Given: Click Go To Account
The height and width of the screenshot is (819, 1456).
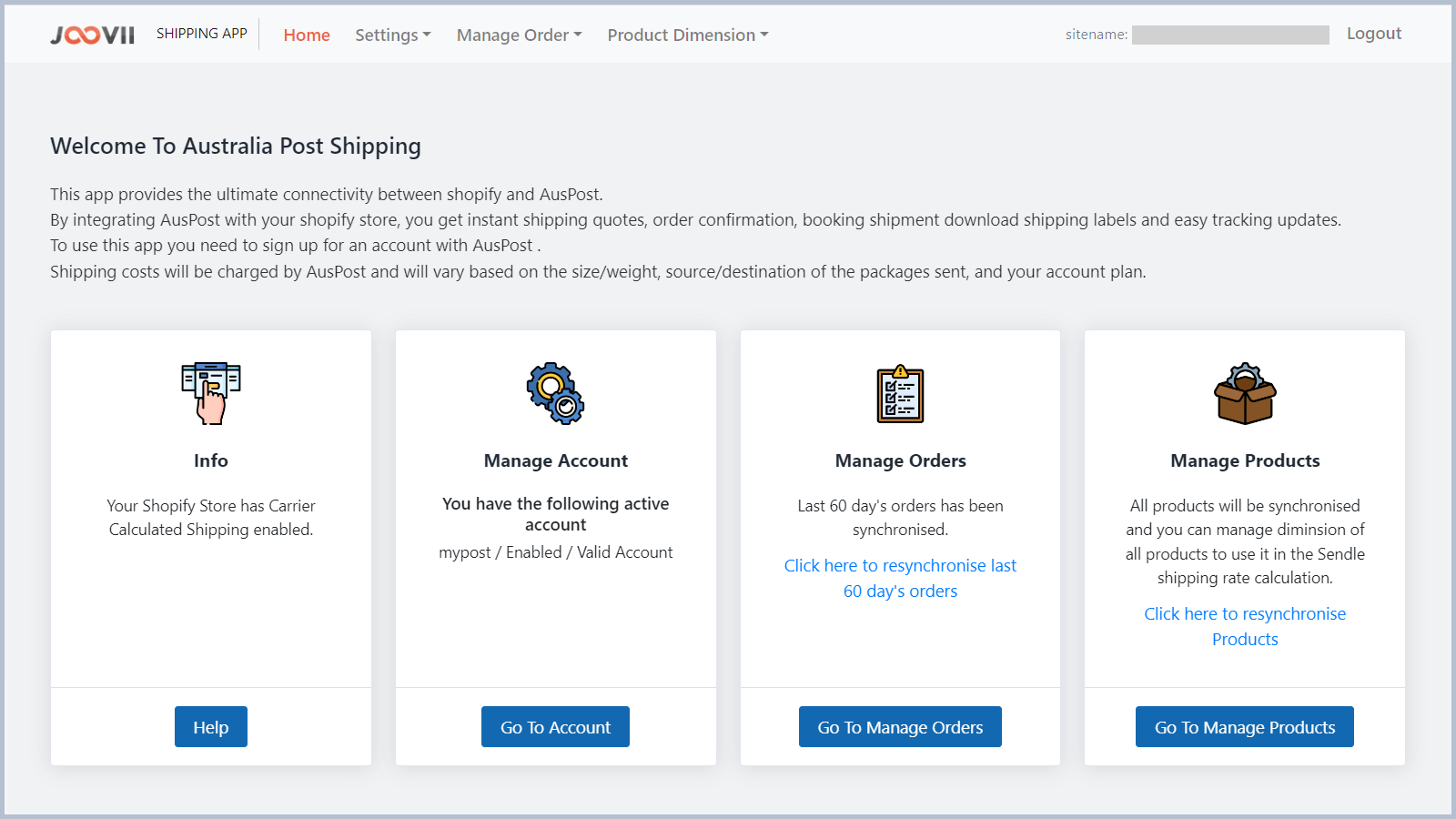Looking at the screenshot, I should [x=555, y=726].
